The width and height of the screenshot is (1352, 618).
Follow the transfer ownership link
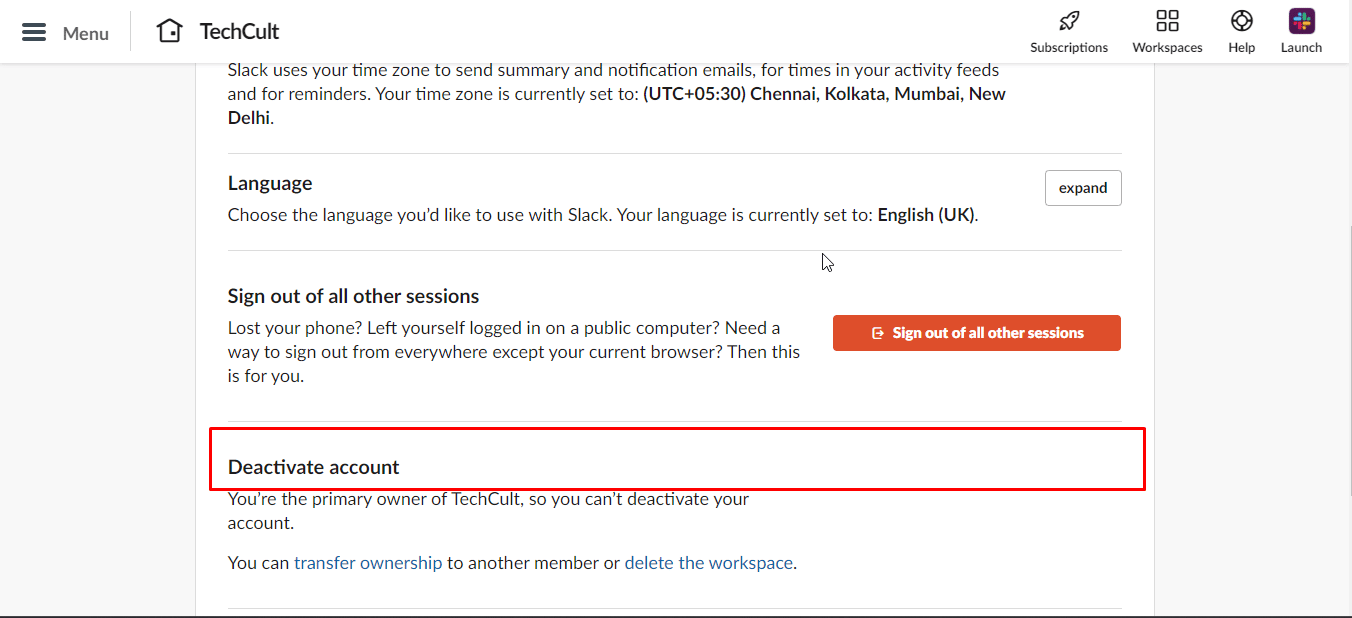(368, 563)
